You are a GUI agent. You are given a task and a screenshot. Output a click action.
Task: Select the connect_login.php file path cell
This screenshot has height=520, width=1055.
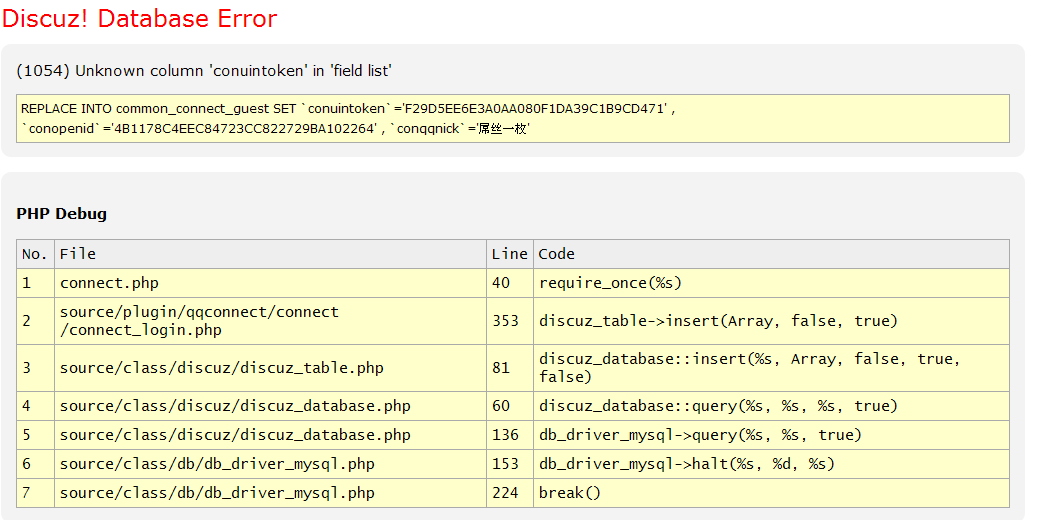(199, 321)
